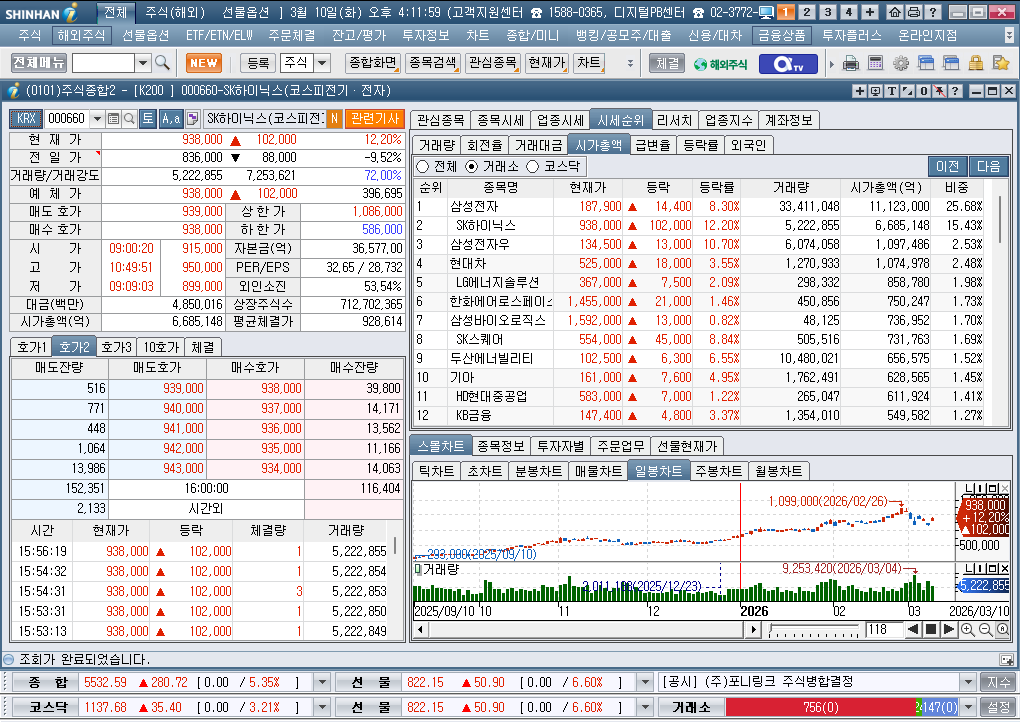Image resolution: width=1020 pixels, height=722 pixels.
Task: Switch to virtual screen 2
Action: (807, 12)
